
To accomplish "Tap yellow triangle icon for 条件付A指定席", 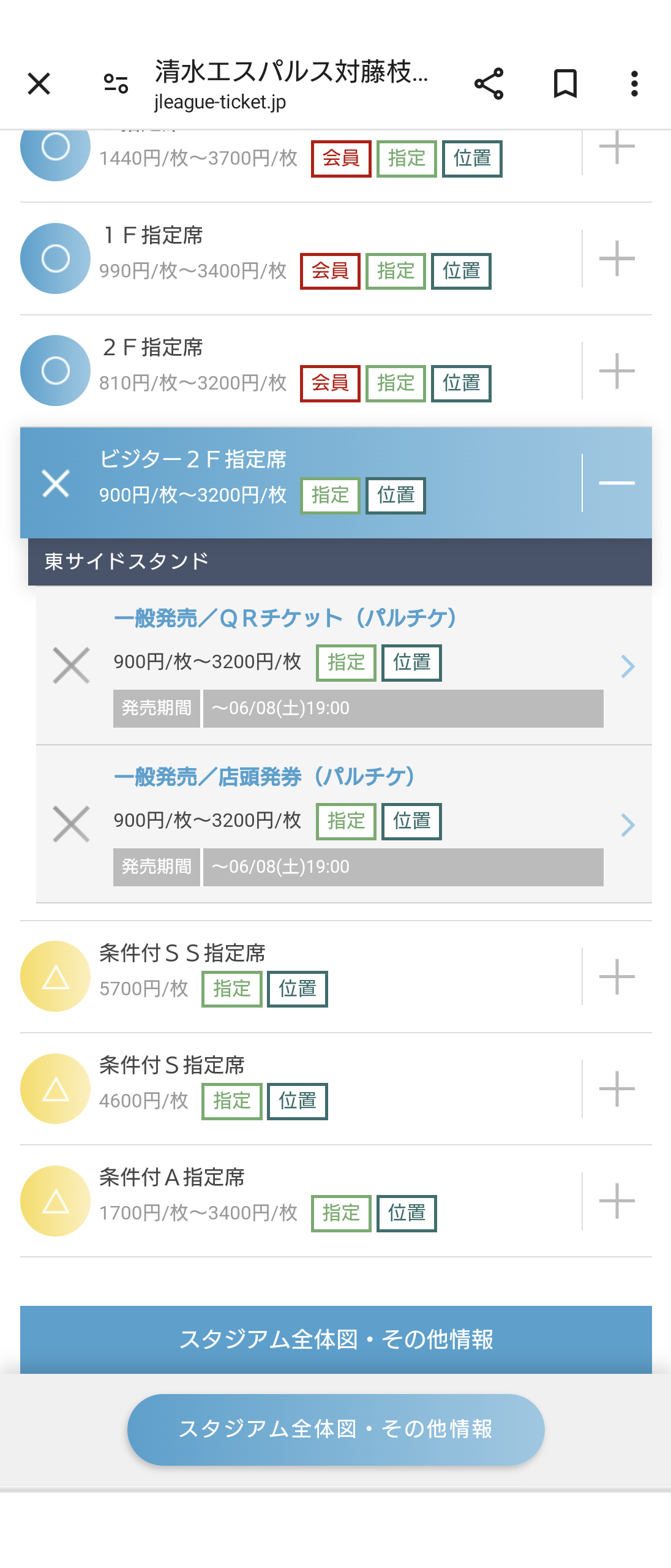I will [56, 1201].
